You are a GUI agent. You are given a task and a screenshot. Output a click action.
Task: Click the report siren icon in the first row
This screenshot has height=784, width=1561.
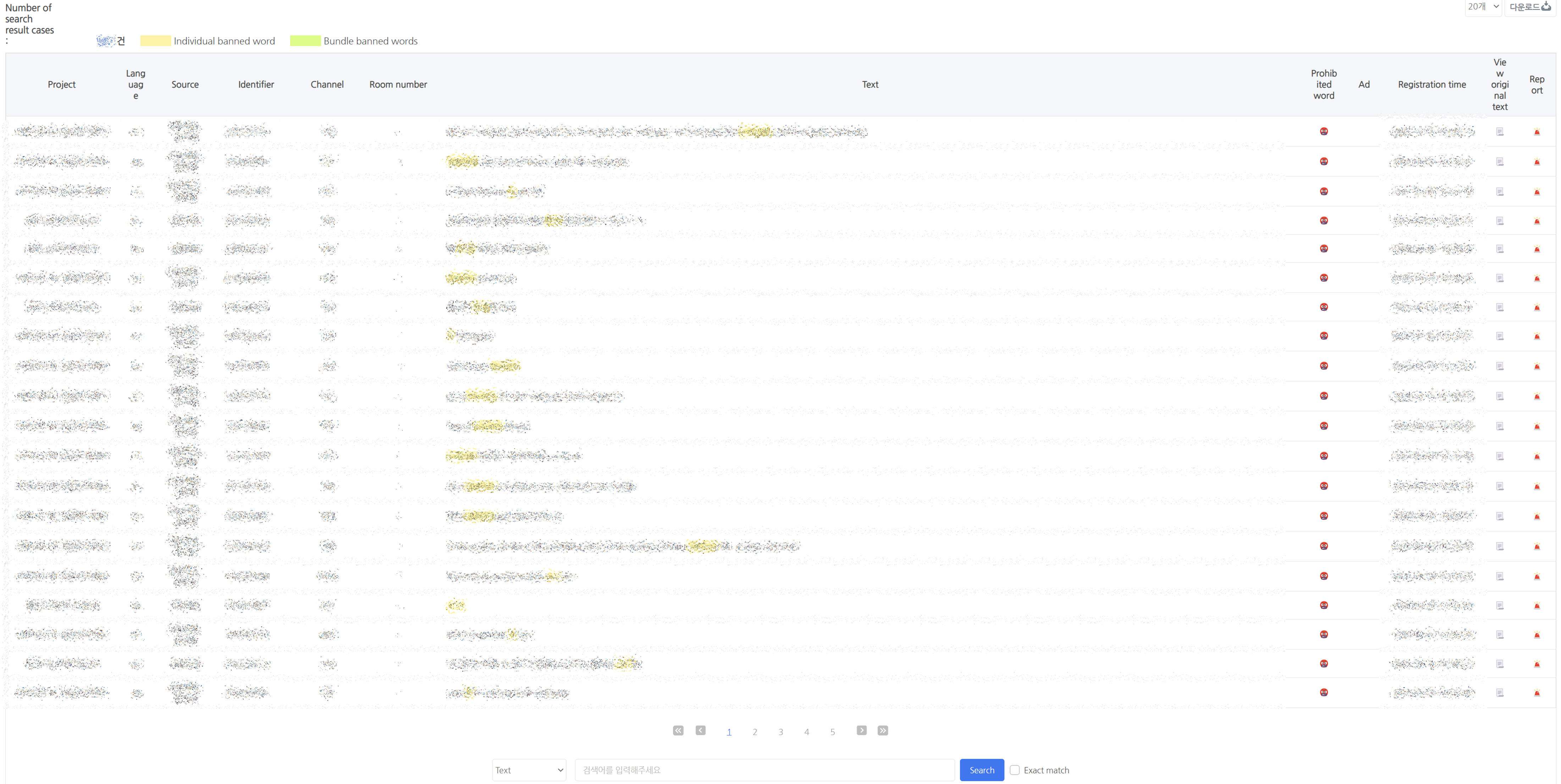[1537, 132]
